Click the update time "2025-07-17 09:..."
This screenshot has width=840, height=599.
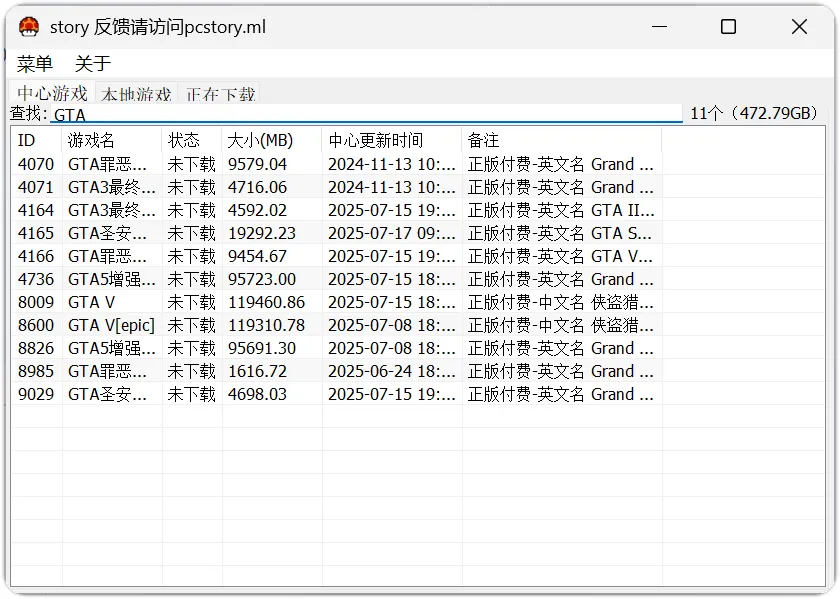(392, 233)
